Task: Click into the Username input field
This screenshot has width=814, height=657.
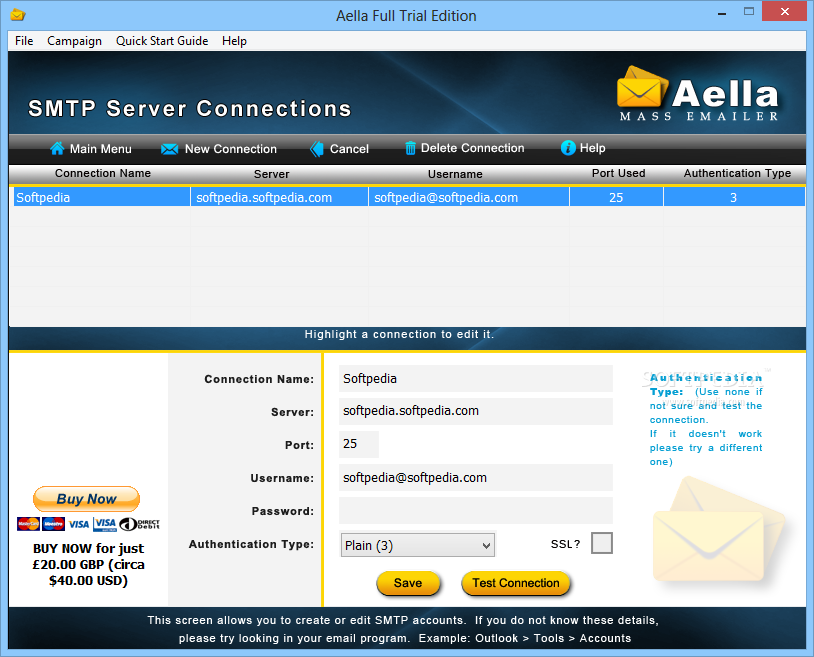Action: pos(476,477)
